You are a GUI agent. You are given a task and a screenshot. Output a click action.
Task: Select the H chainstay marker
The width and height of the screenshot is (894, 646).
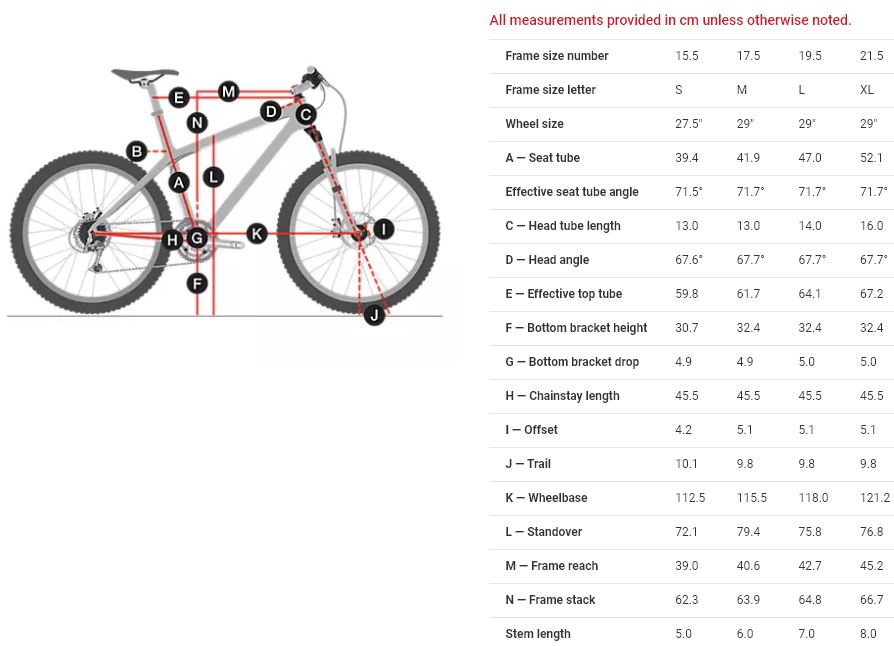pos(173,239)
